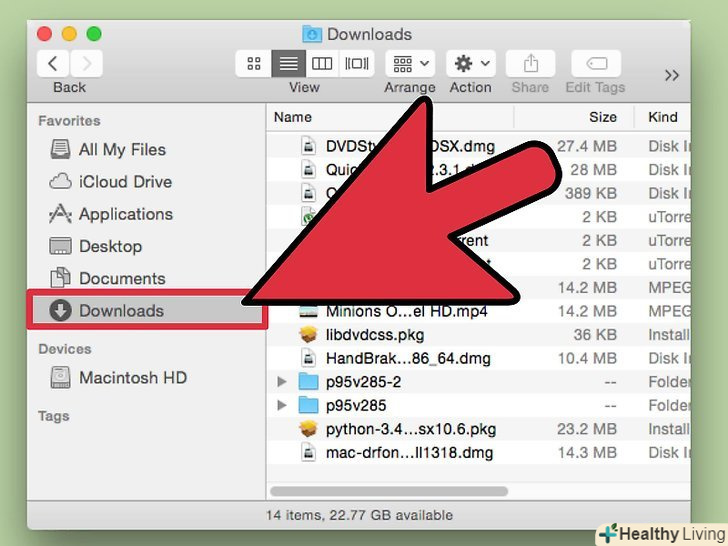The width and height of the screenshot is (728, 546).
Task: Select the p95v285-2 folder name
Action: (364, 382)
